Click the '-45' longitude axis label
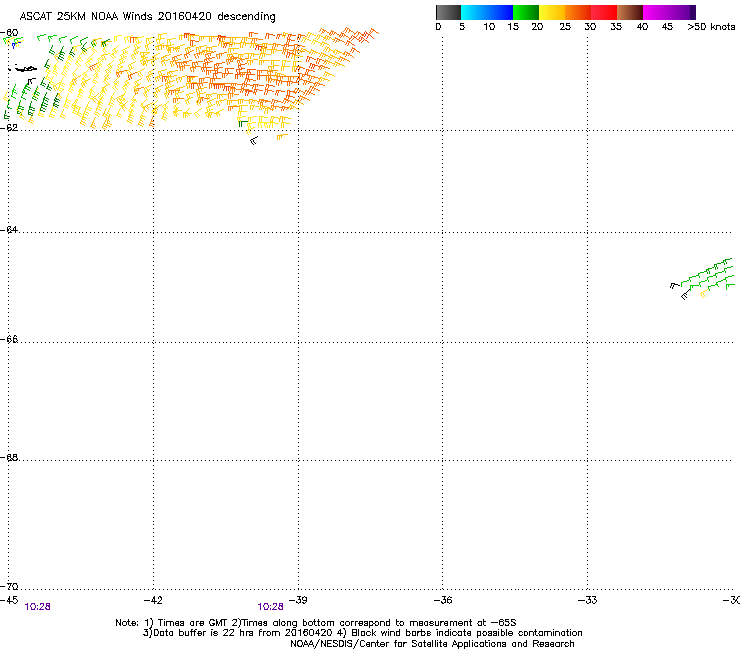This screenshot has width=740, height=650. [x=9, y=600]
